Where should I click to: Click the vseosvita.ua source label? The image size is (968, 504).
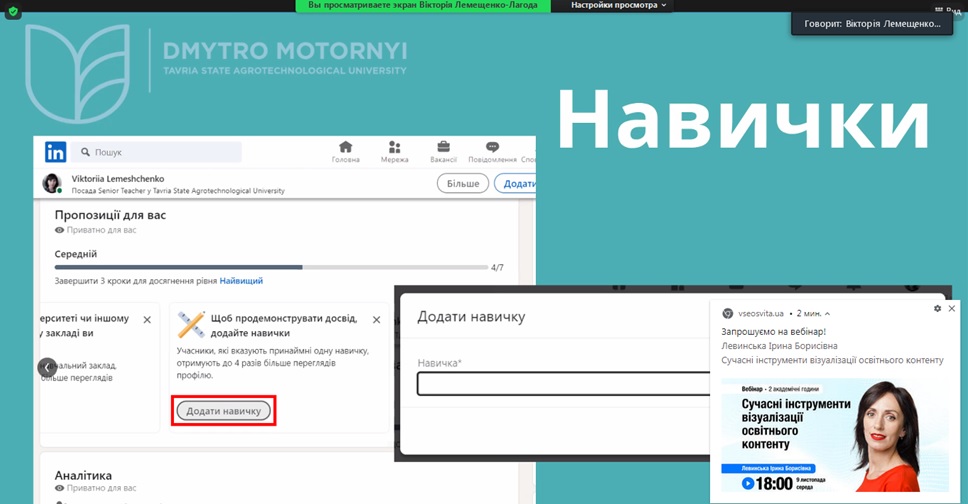761,314
